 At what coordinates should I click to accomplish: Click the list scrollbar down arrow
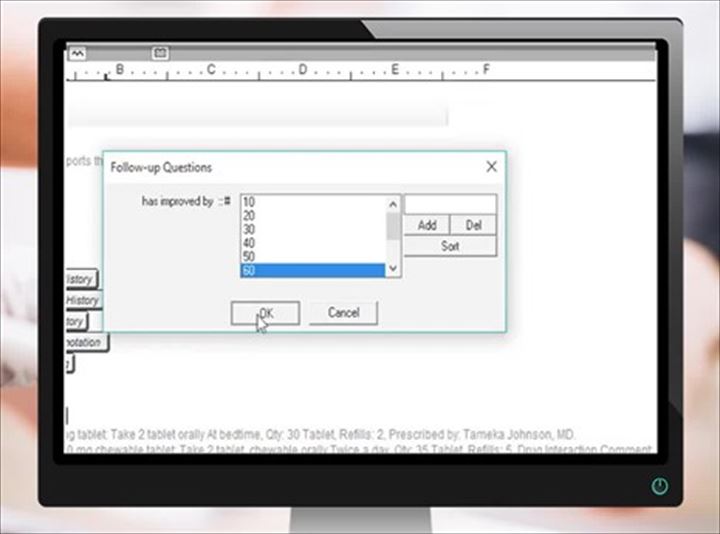pyautogui.click(x=393, y=268)
